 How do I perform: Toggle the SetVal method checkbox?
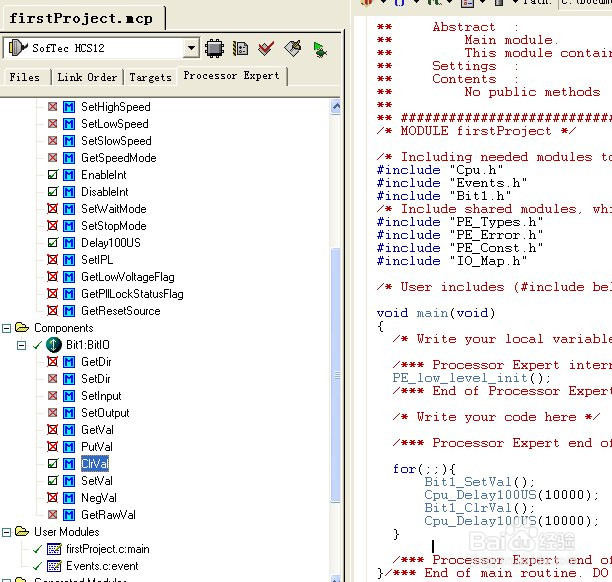click(53, 480)
